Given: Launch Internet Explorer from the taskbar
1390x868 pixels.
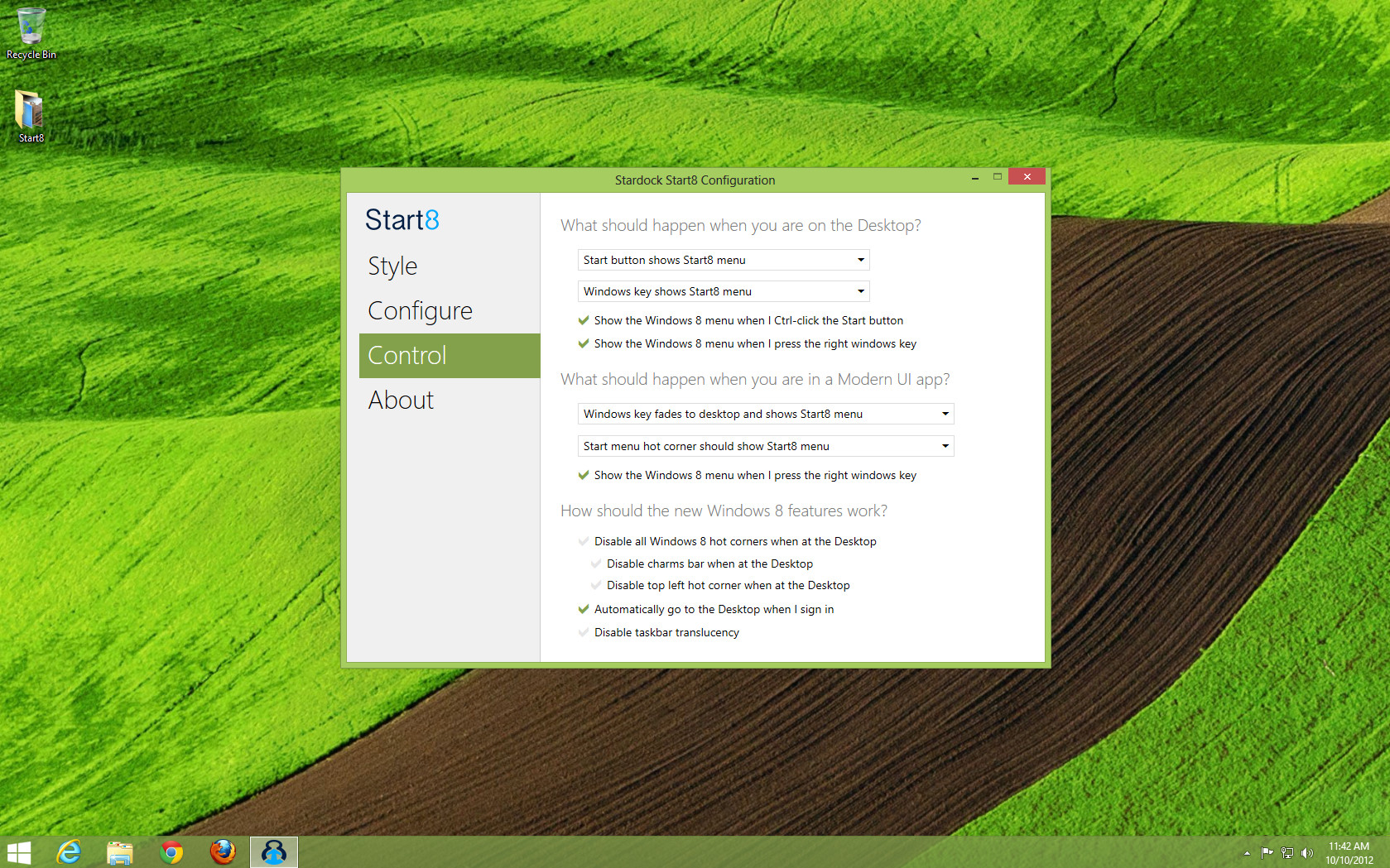Looking at the screenshot, I should click(69, 852).
